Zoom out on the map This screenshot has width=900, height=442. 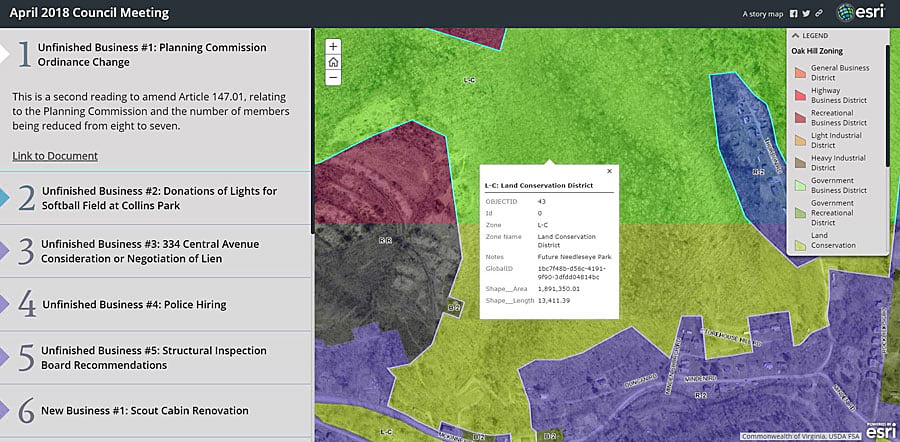click(333, 77)
